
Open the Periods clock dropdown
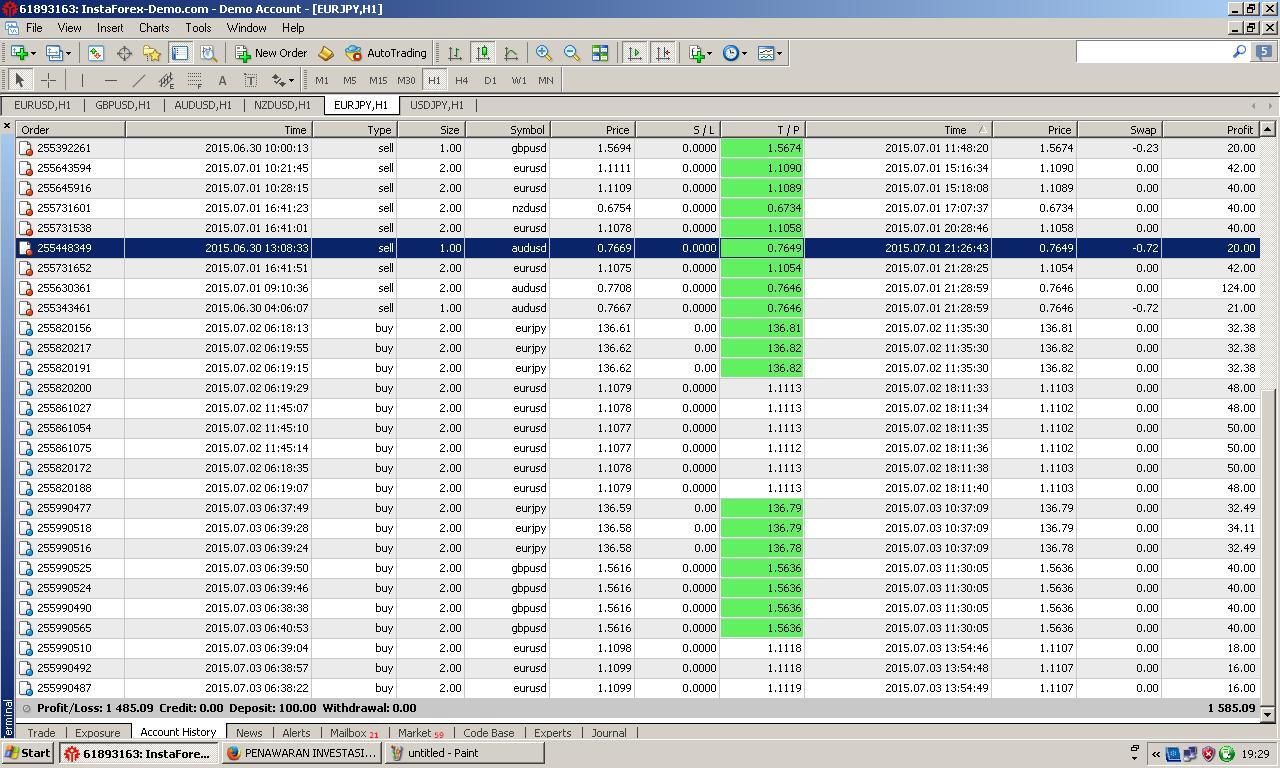click(x=735, y=53)
